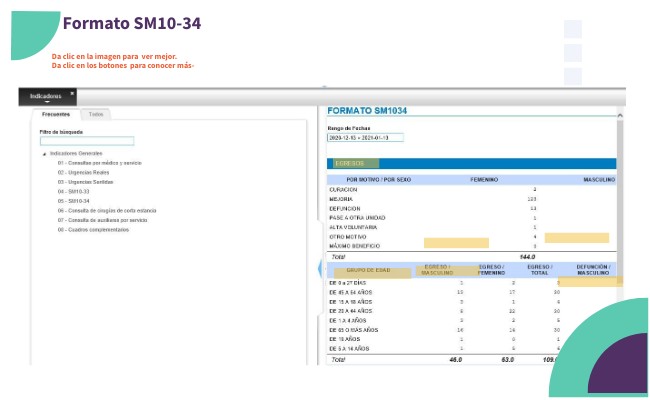650x400 pixels.
Task: Open the 05 - SM10-34 indicator
Action: point(73,201)
